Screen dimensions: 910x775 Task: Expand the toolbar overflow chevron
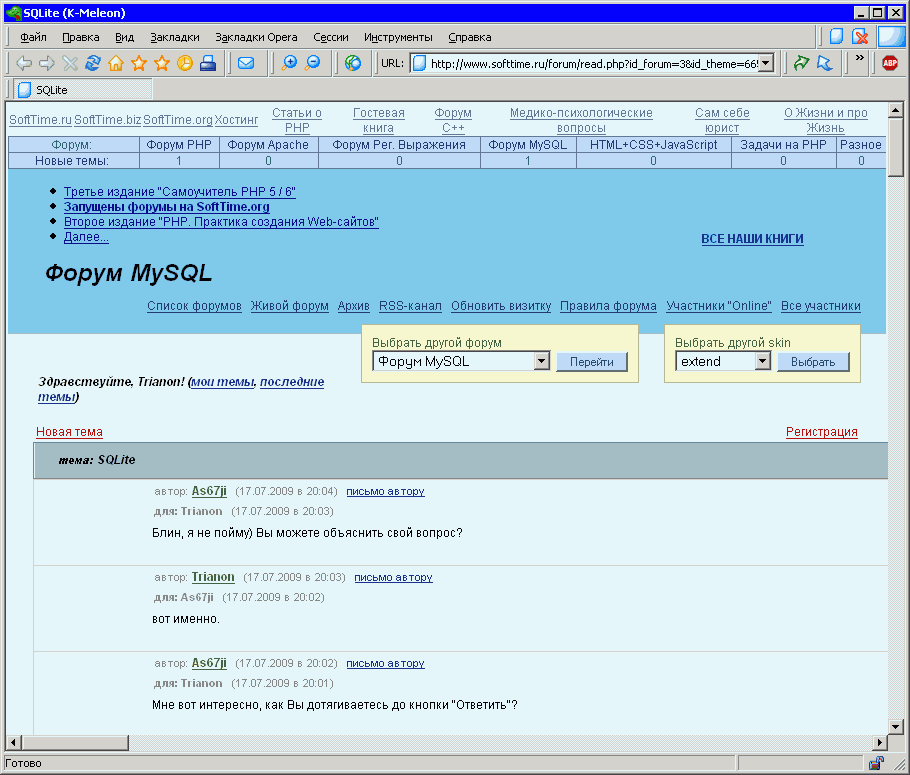[x=860, y=57]
